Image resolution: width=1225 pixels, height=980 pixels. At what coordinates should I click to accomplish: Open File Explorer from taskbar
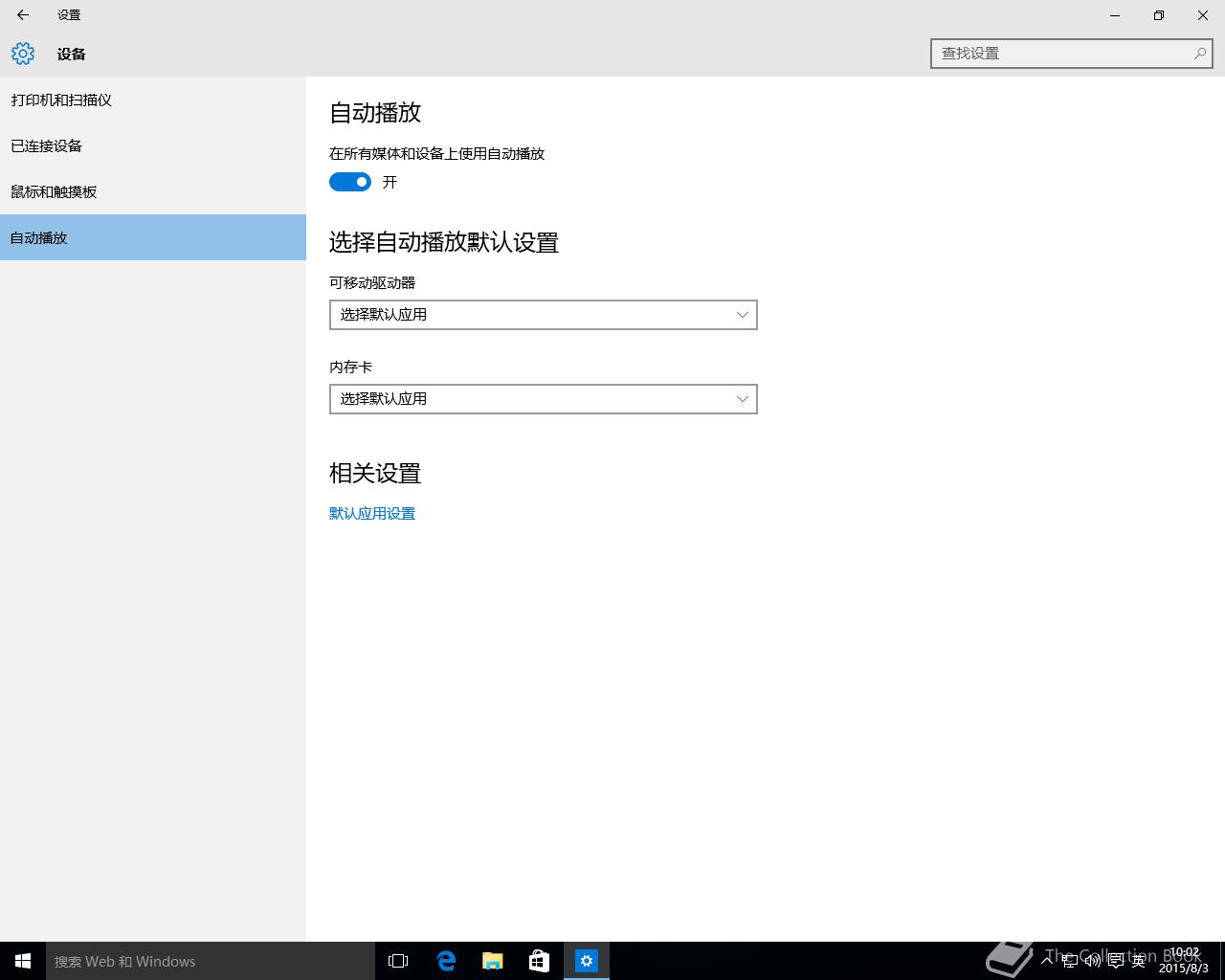(493, 961)
